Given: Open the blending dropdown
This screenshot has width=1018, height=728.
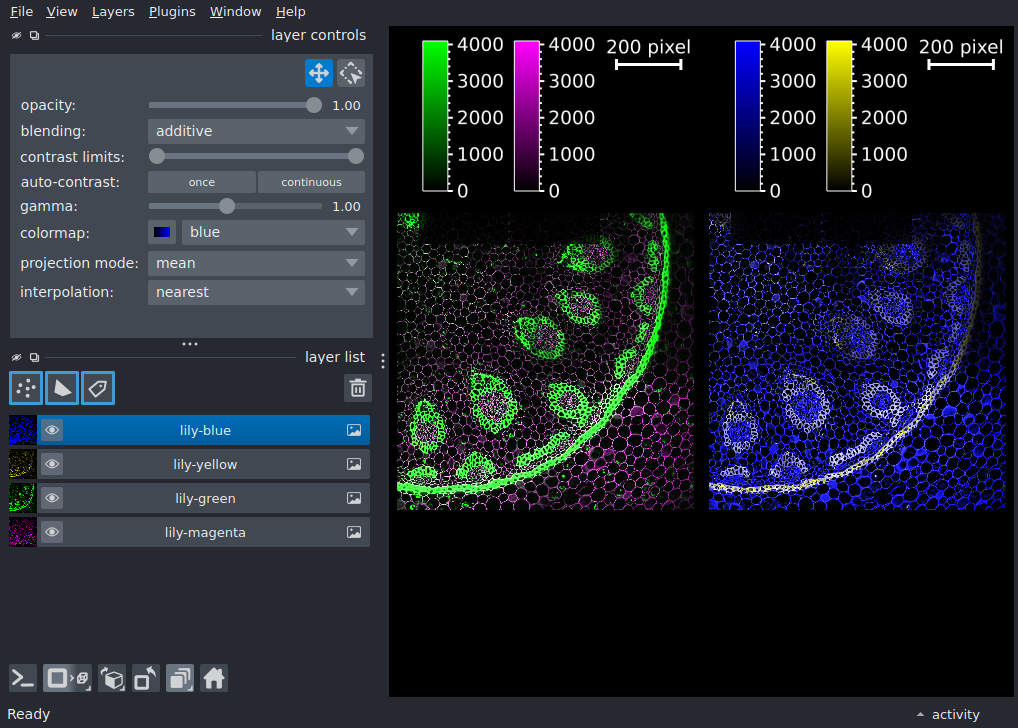Looking at the screenshot, I should pos(256,131).
